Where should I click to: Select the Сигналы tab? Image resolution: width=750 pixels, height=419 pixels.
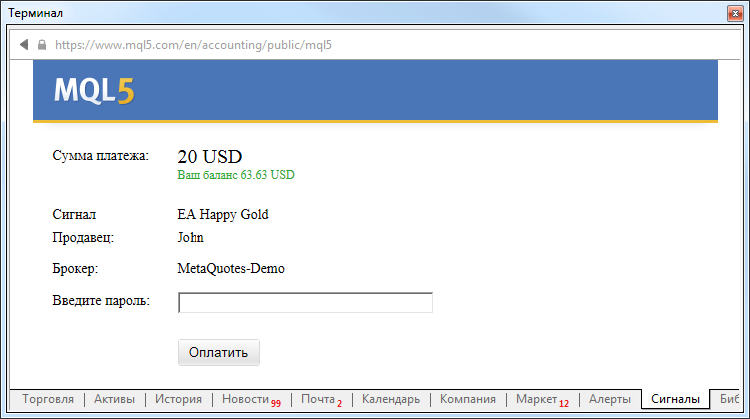[675, 399]
